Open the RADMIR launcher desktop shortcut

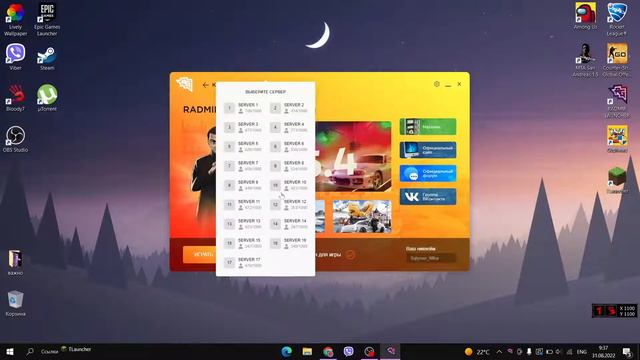click(x=617, y=101)
